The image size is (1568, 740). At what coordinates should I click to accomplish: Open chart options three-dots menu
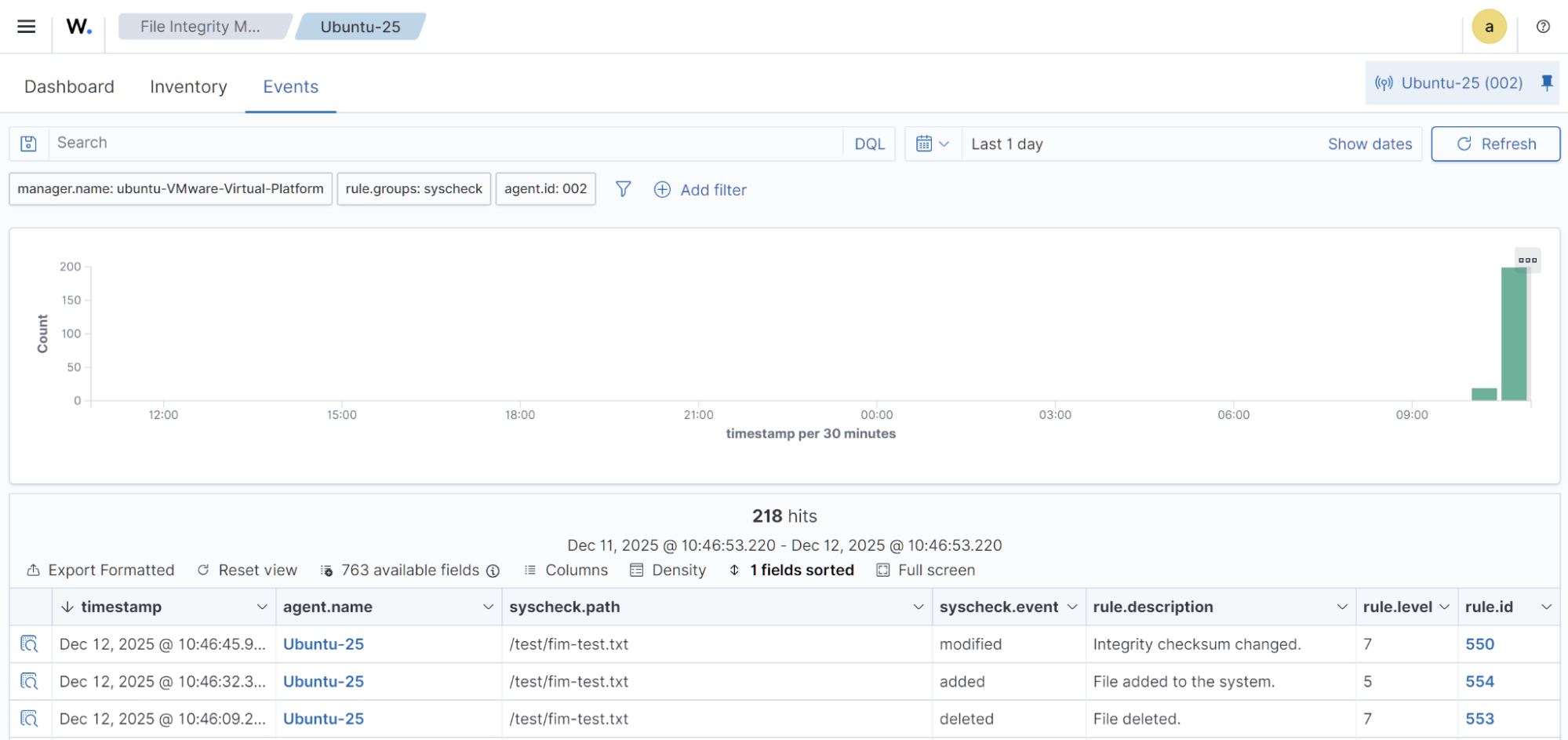pyautogui.click(x=1526, y=260)
